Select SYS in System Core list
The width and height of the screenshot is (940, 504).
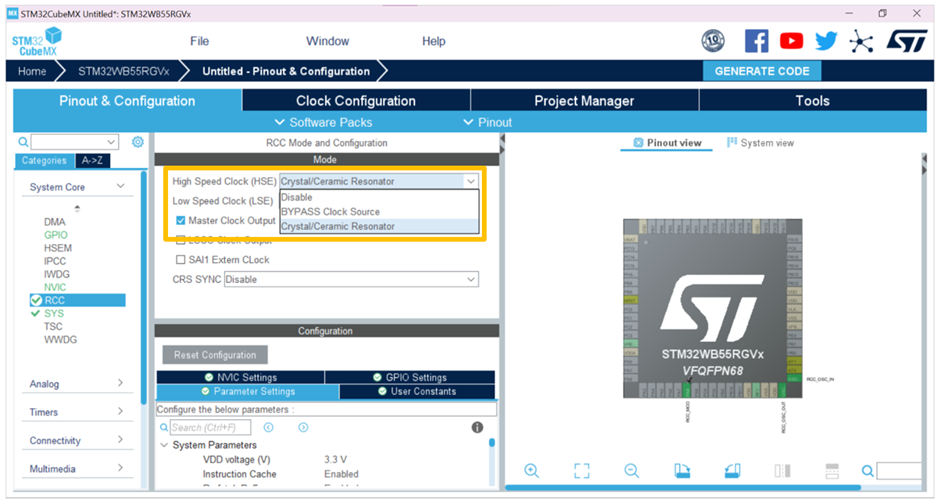point(54,313)
